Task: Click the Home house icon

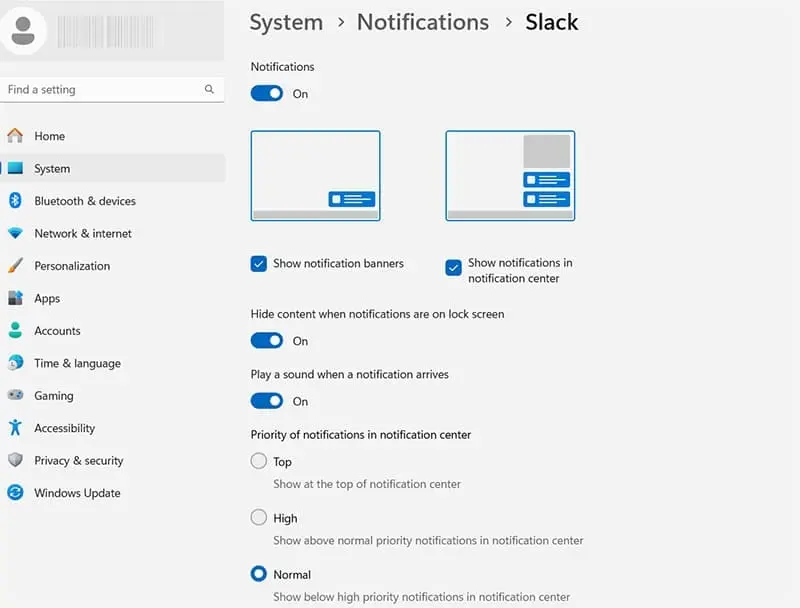Action: [x=15, y=136]
